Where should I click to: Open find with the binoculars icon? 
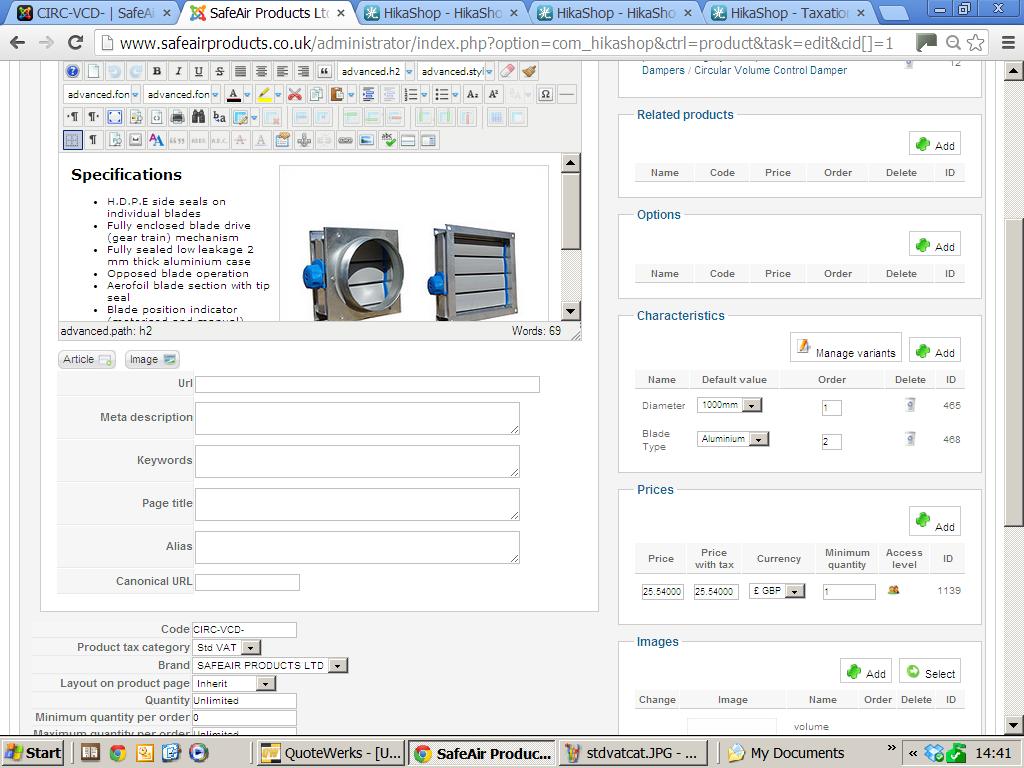198,117
